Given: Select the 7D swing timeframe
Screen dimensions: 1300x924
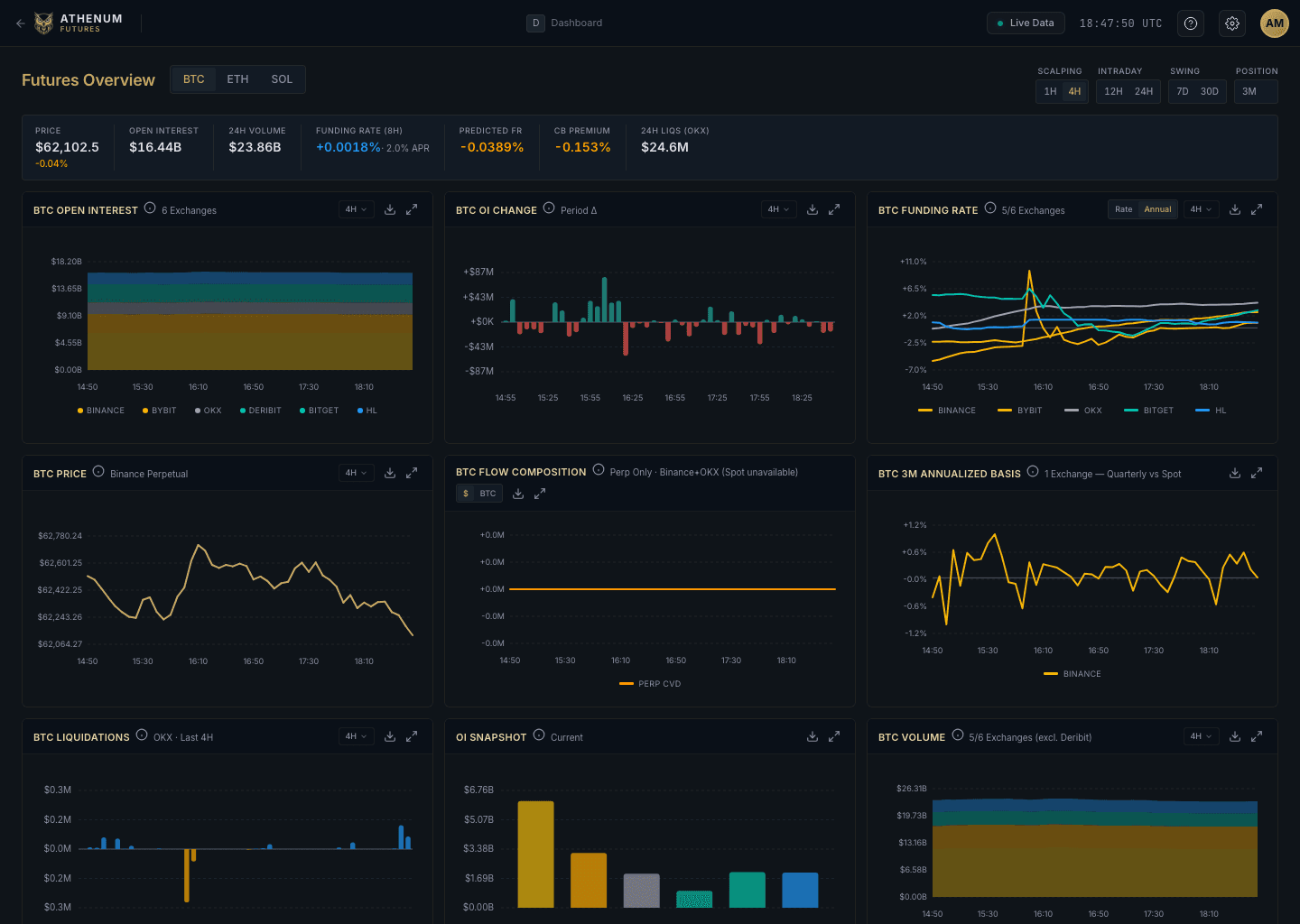Looking at the screenshot, I should (1183, 91).
